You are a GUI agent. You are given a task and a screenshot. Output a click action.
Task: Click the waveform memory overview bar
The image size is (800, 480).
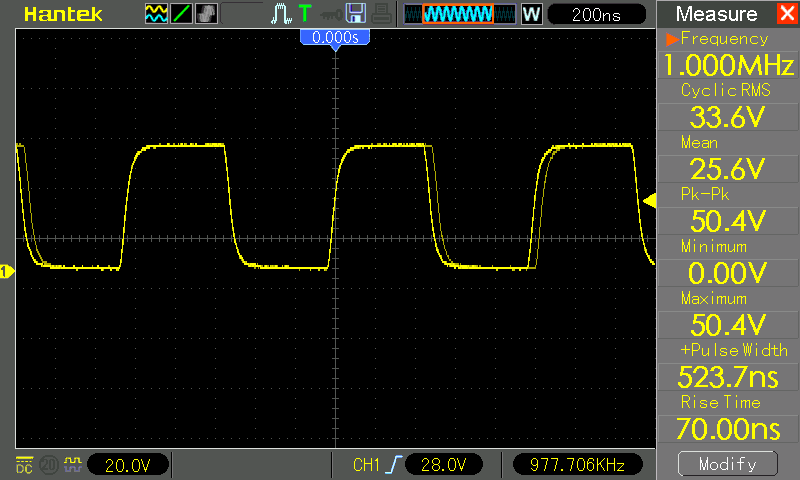[x=460, y=14]
